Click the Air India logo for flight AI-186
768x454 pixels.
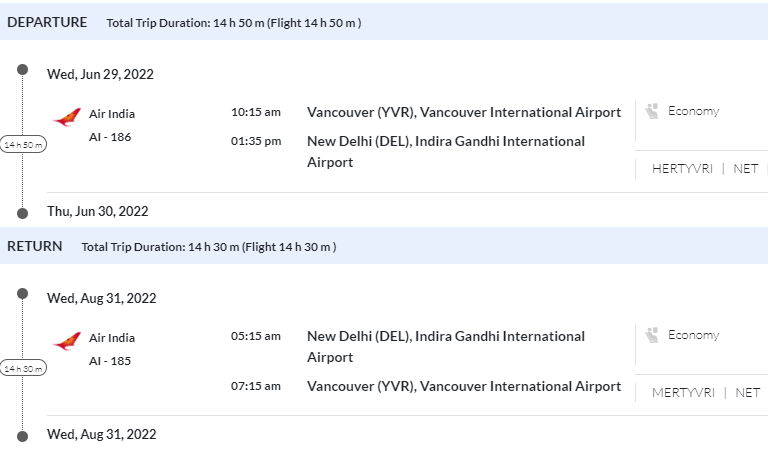pyautogui.click(x=67, y=118)
